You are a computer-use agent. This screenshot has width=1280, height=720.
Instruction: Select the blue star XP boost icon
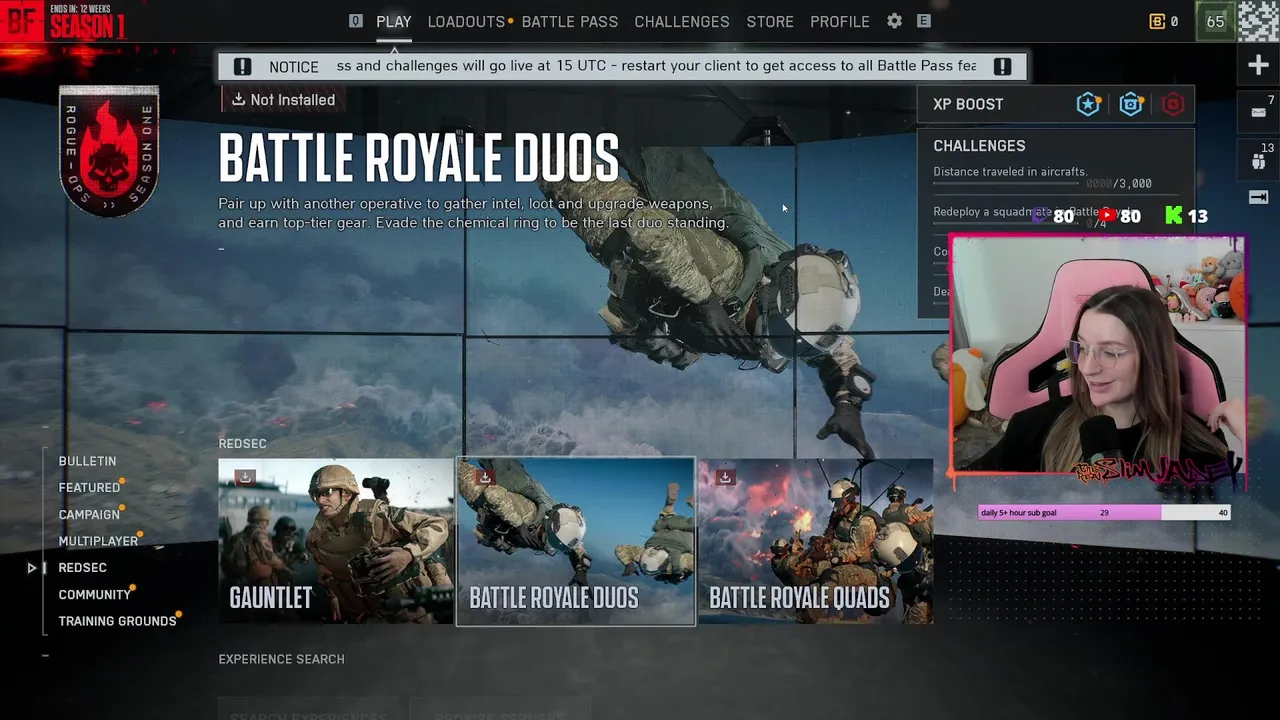[1088, 104]
